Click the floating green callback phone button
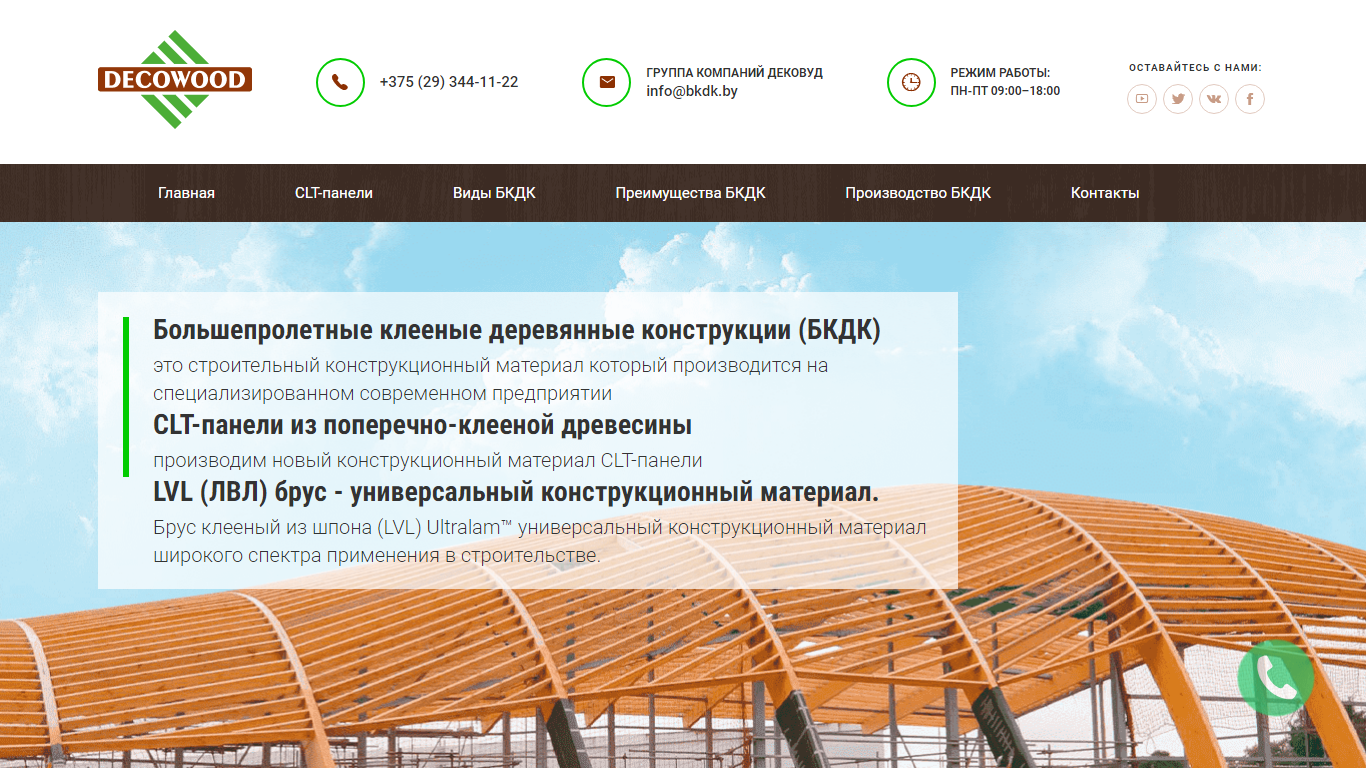This screenshot has width=1366, height=768. coord(1276,678)
